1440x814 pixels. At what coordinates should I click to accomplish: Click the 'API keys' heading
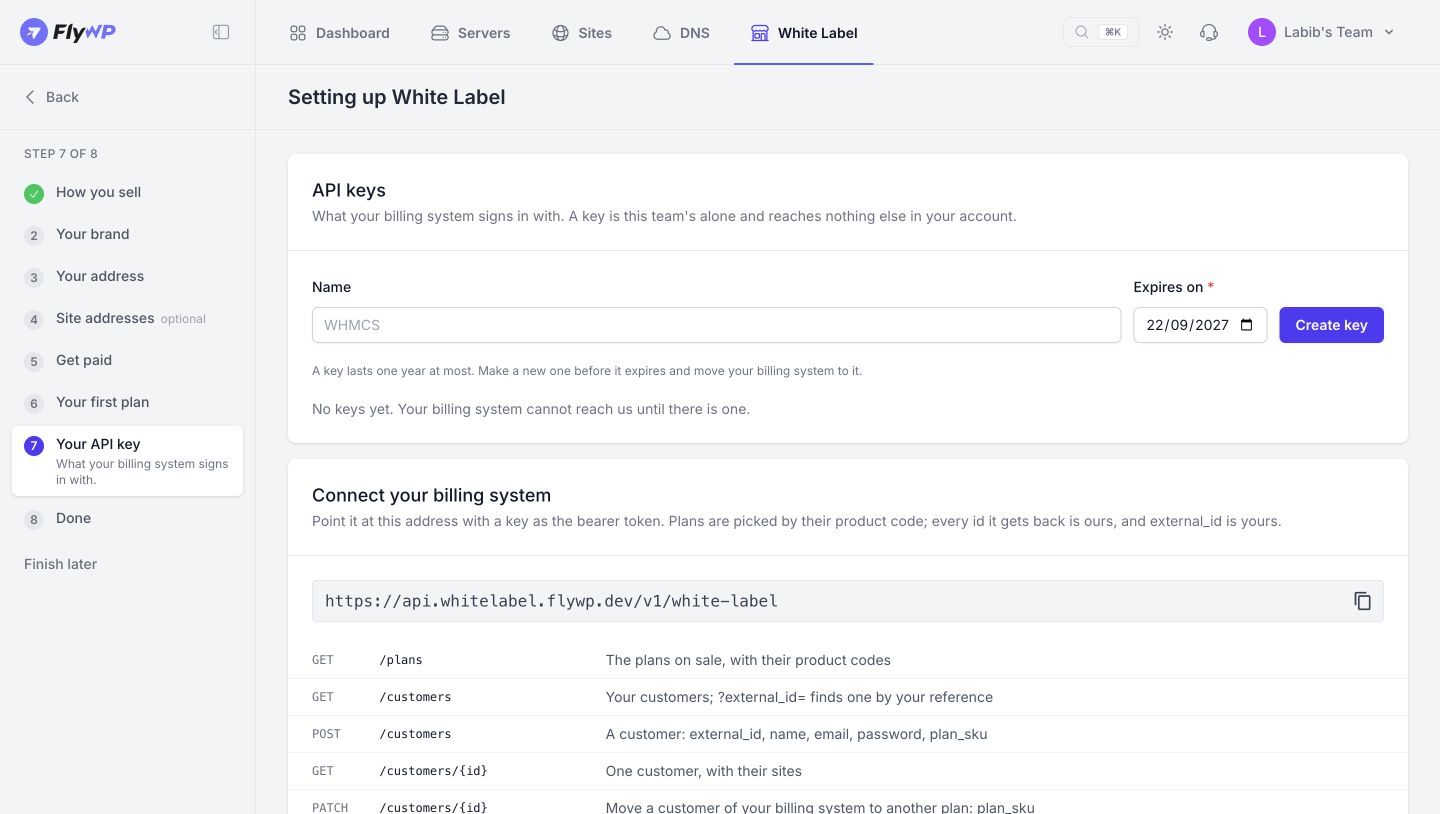click(349, 190)
